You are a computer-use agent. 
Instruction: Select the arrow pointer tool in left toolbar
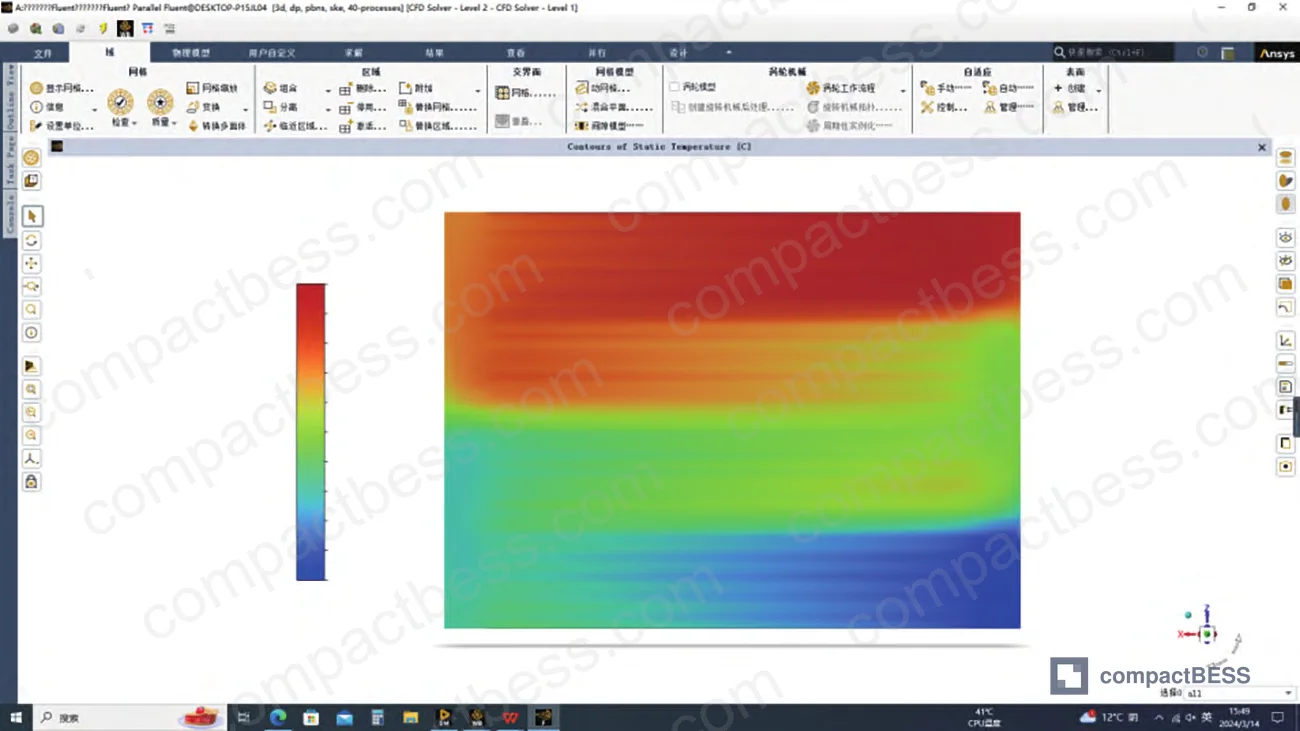[32, 216]
